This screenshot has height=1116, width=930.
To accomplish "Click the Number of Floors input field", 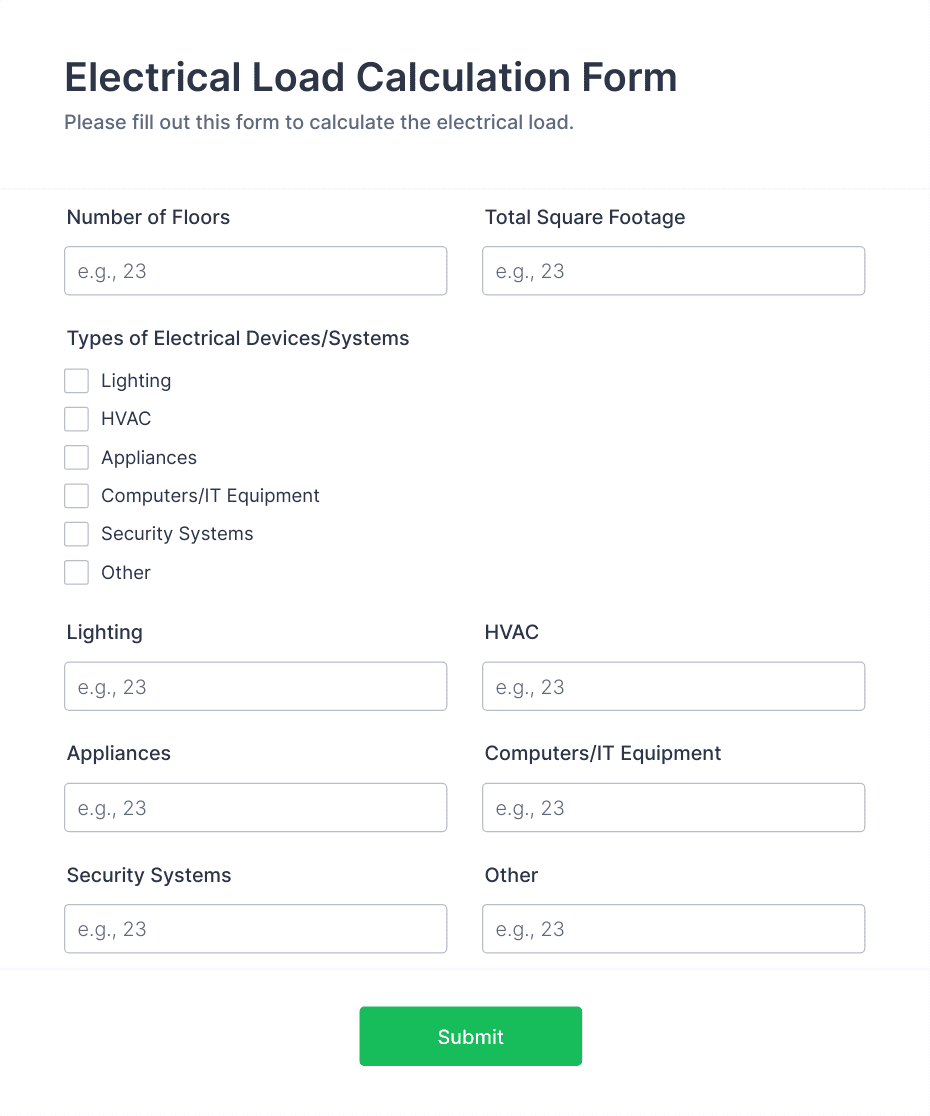I will (x=255, y=270).
